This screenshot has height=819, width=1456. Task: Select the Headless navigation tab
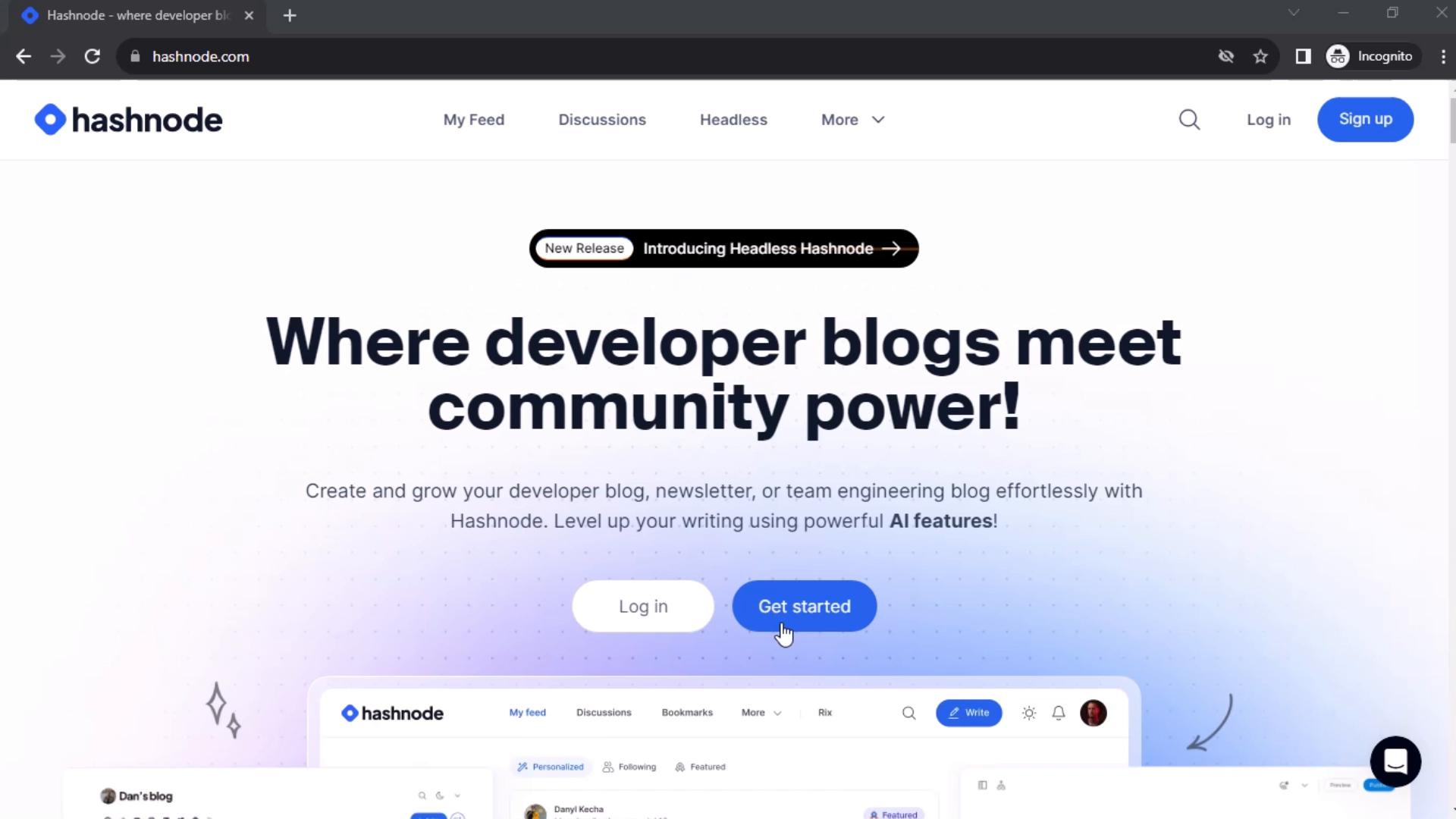(x=734, y=120)
